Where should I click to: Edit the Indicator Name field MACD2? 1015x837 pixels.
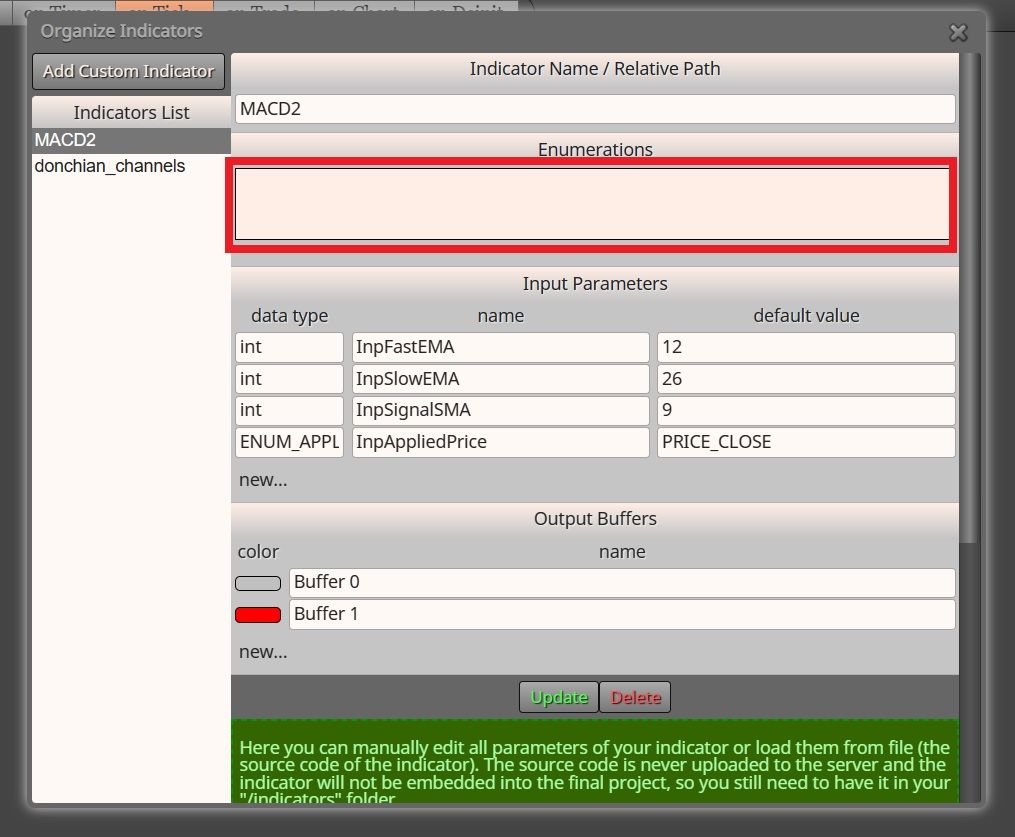point(595,109)
